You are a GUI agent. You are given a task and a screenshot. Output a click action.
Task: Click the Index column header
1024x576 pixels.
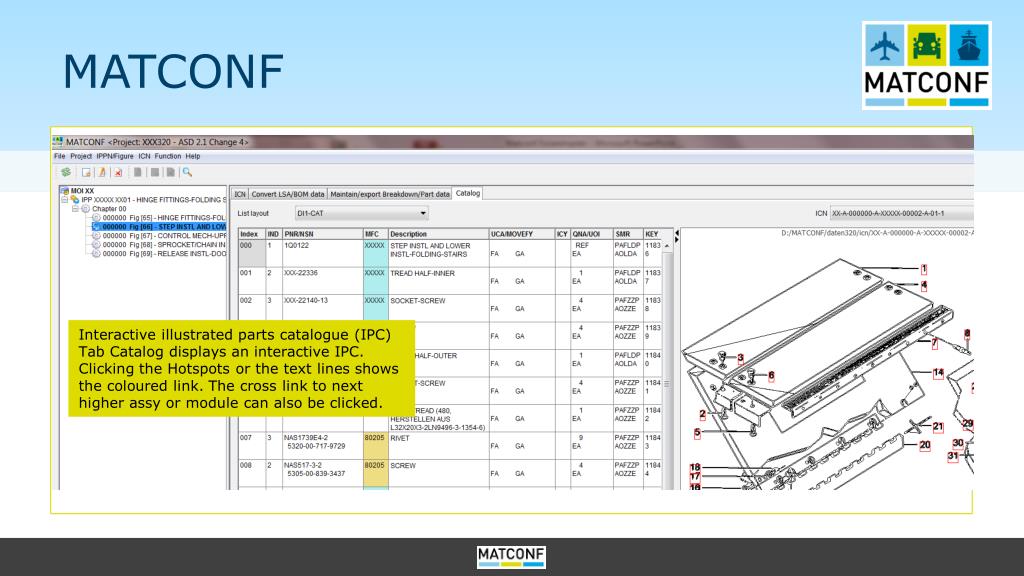251,234
